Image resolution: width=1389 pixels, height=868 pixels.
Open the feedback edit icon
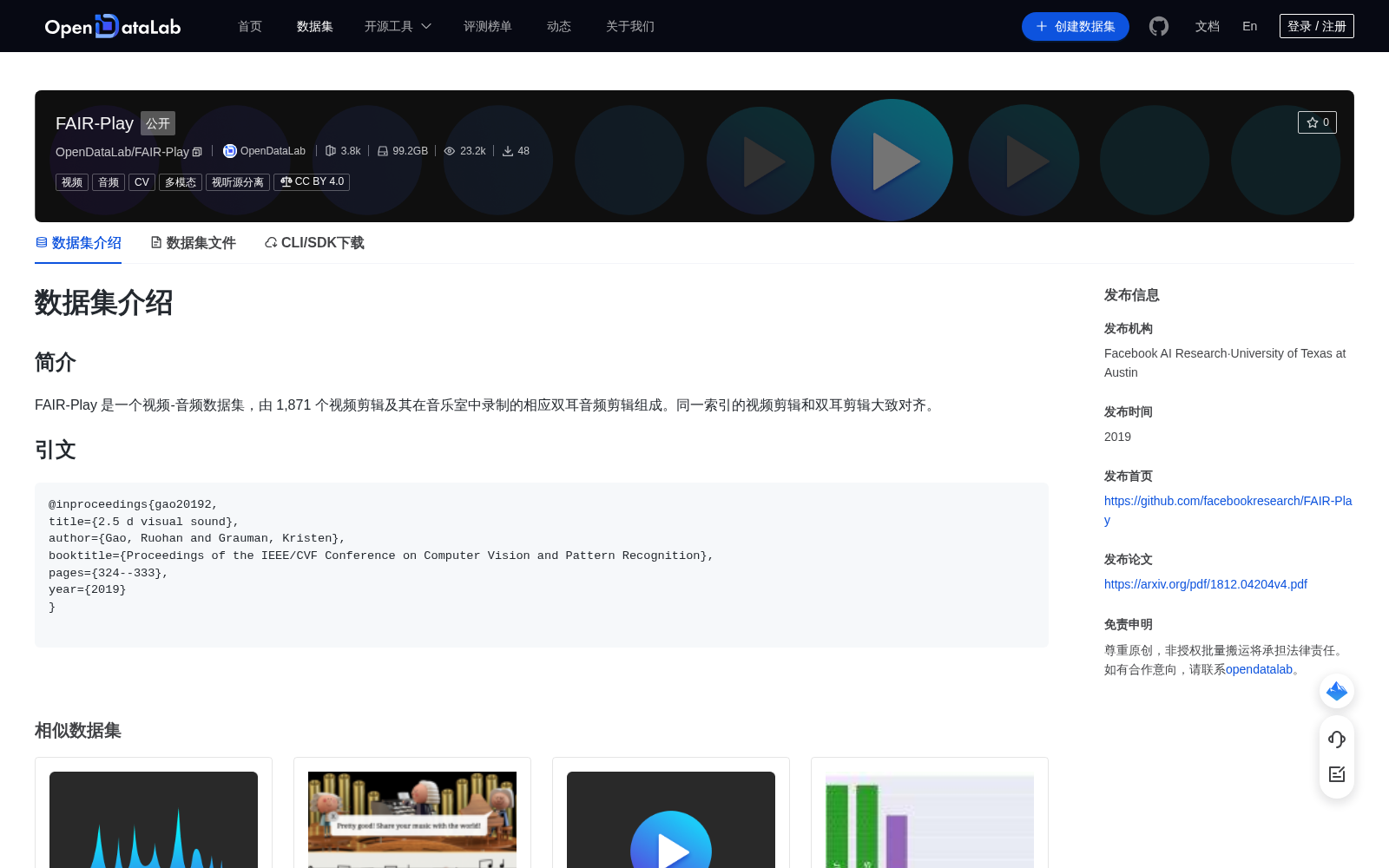(1337, 774)
